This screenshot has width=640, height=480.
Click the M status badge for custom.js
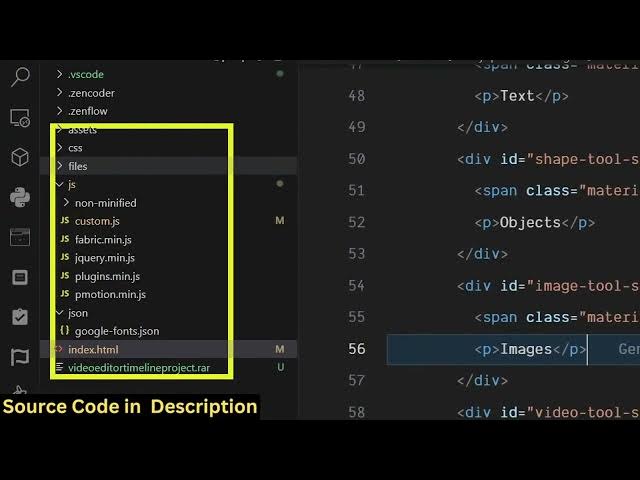(280, 221)
